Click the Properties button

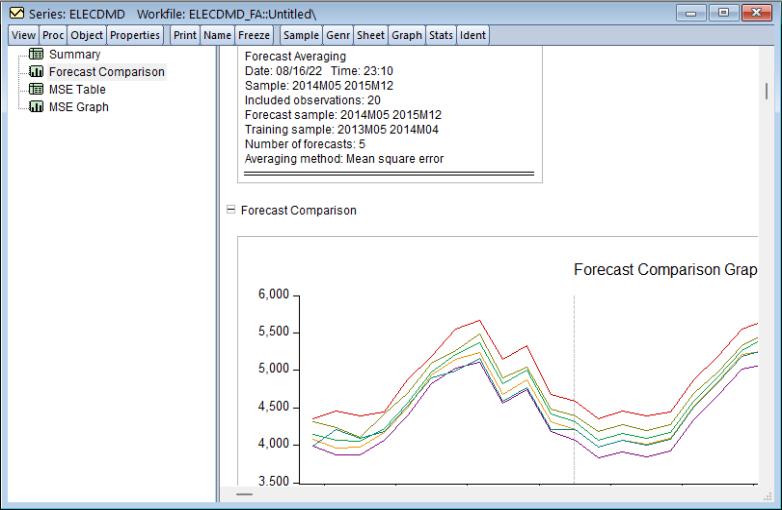pyautogui.click(x=134, y=35)
